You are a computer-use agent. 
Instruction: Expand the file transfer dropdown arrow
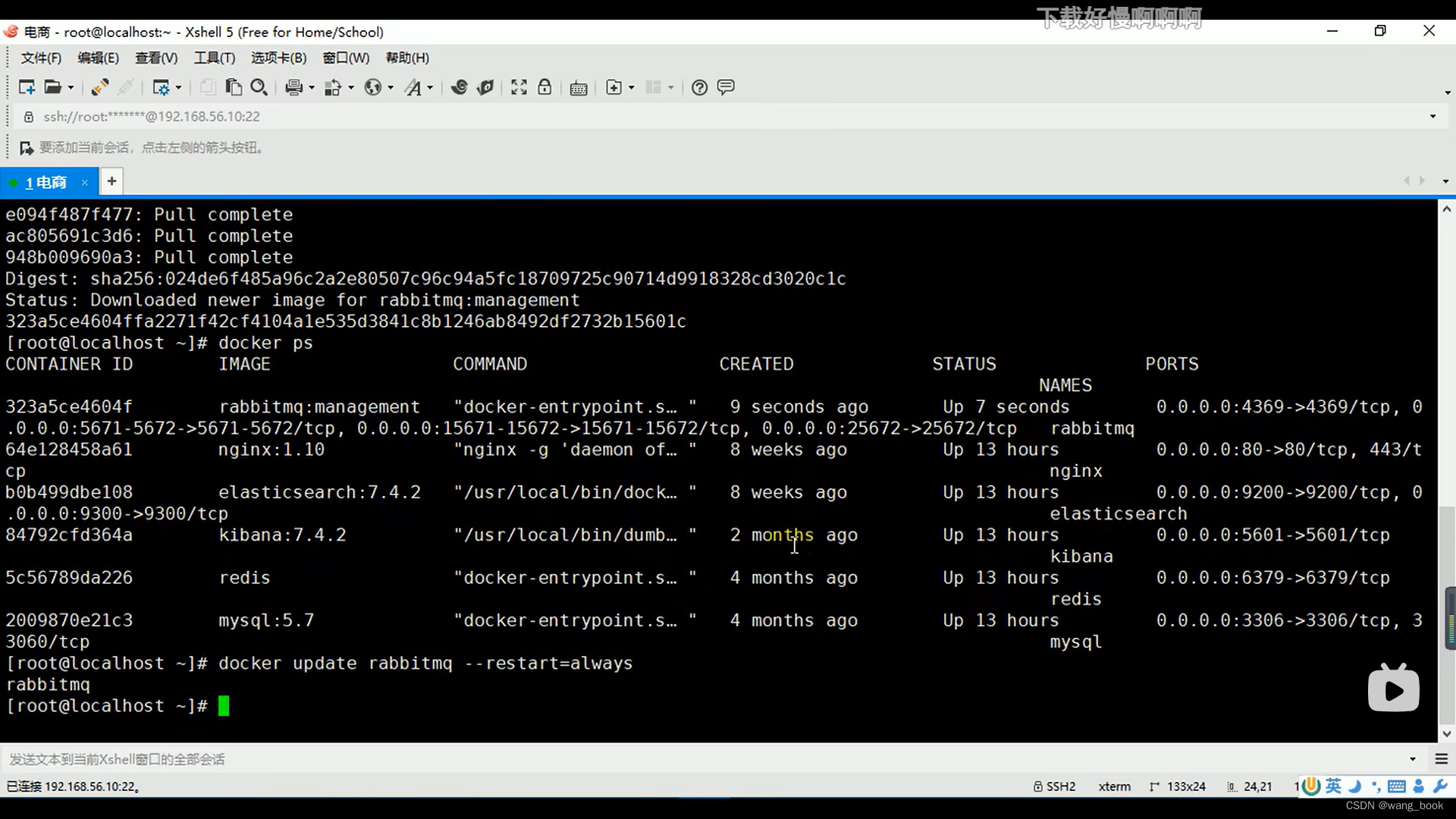(x=351, y=88)
